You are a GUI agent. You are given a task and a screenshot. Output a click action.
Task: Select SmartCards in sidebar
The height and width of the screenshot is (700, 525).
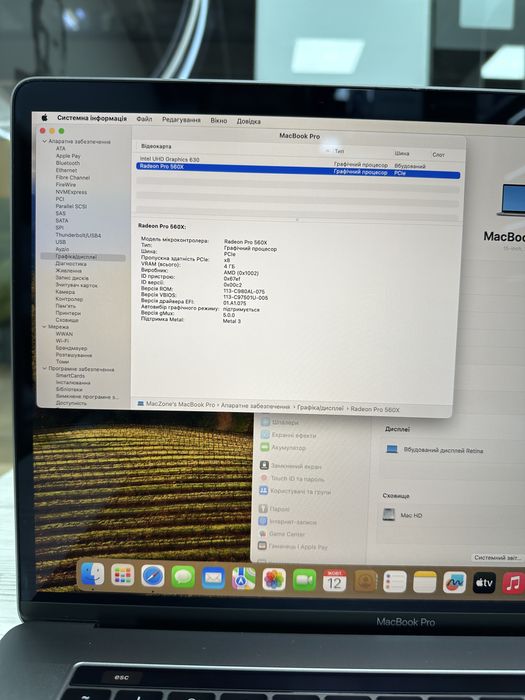70,375
